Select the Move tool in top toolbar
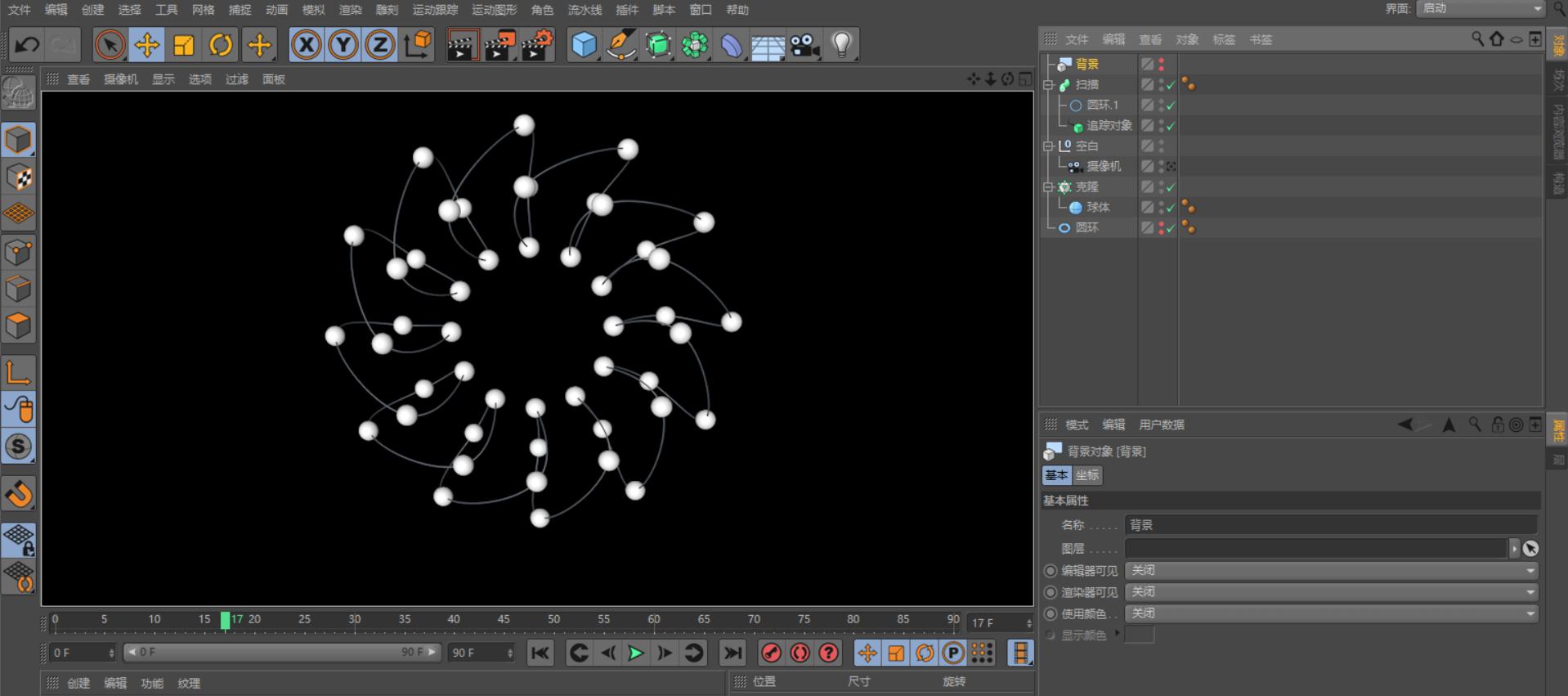Image resolution: width=1568 pixels, height=696 pixels. click(147, 45)
